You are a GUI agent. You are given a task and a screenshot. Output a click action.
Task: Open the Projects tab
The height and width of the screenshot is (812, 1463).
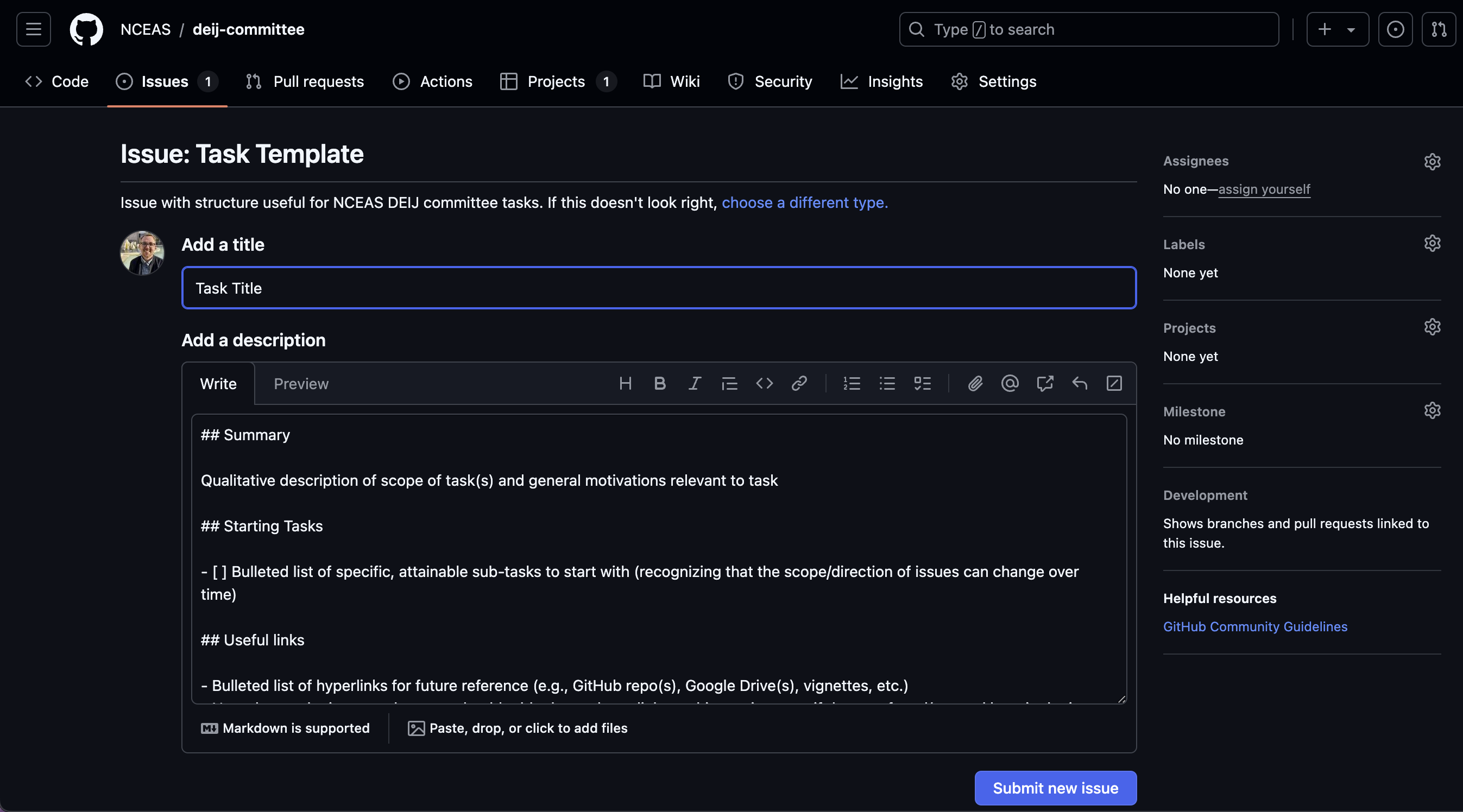coord(558,81)
